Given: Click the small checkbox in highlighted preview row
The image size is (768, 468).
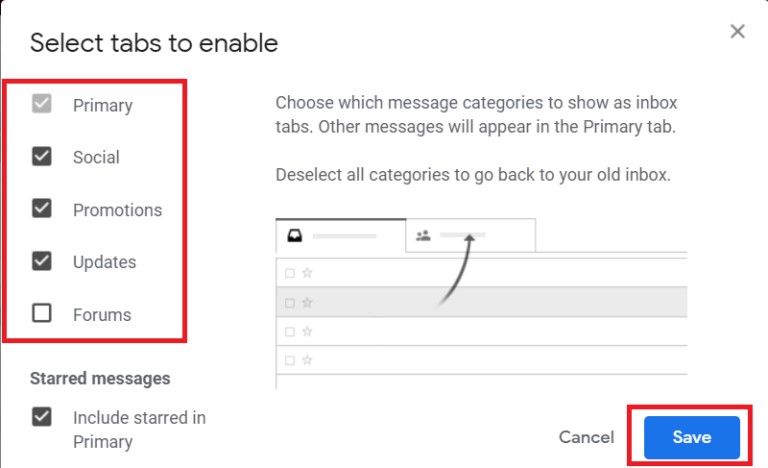Looking at the screenshot, I should [290, 302].
